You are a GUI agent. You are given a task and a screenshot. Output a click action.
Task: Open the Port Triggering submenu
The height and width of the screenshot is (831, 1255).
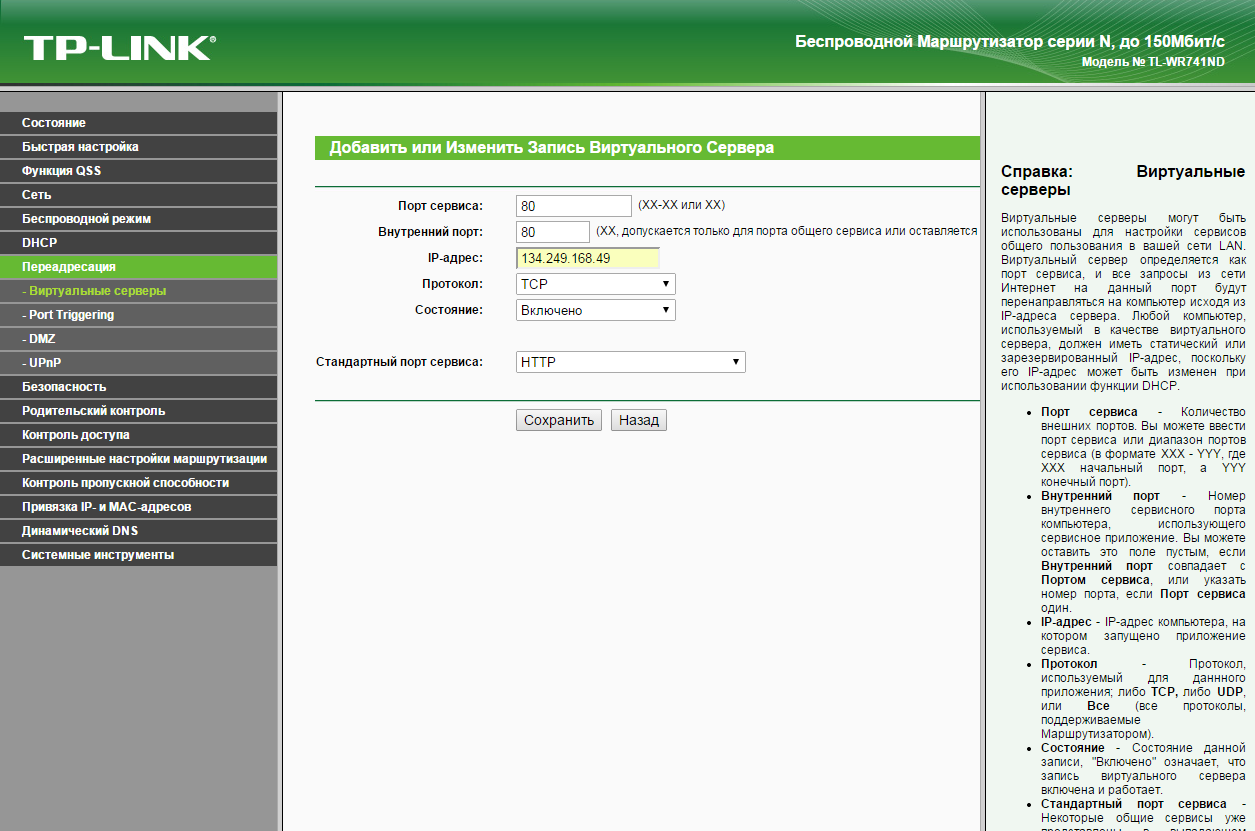139,315
